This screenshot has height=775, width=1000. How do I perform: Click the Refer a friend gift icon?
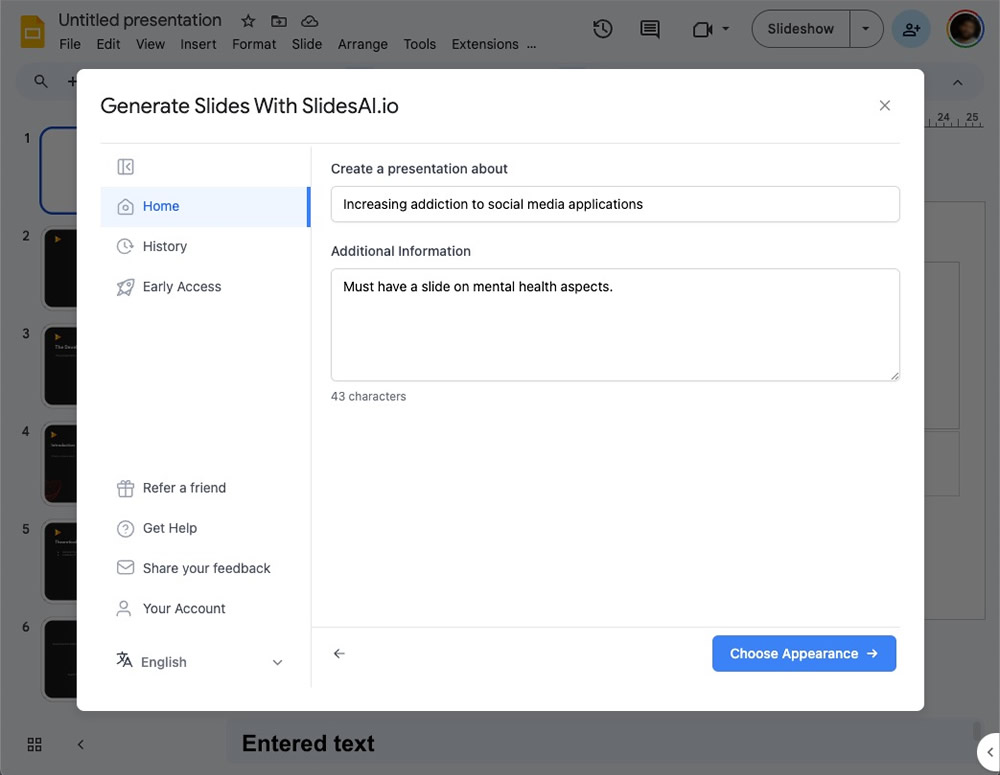(x=126, y=489)
